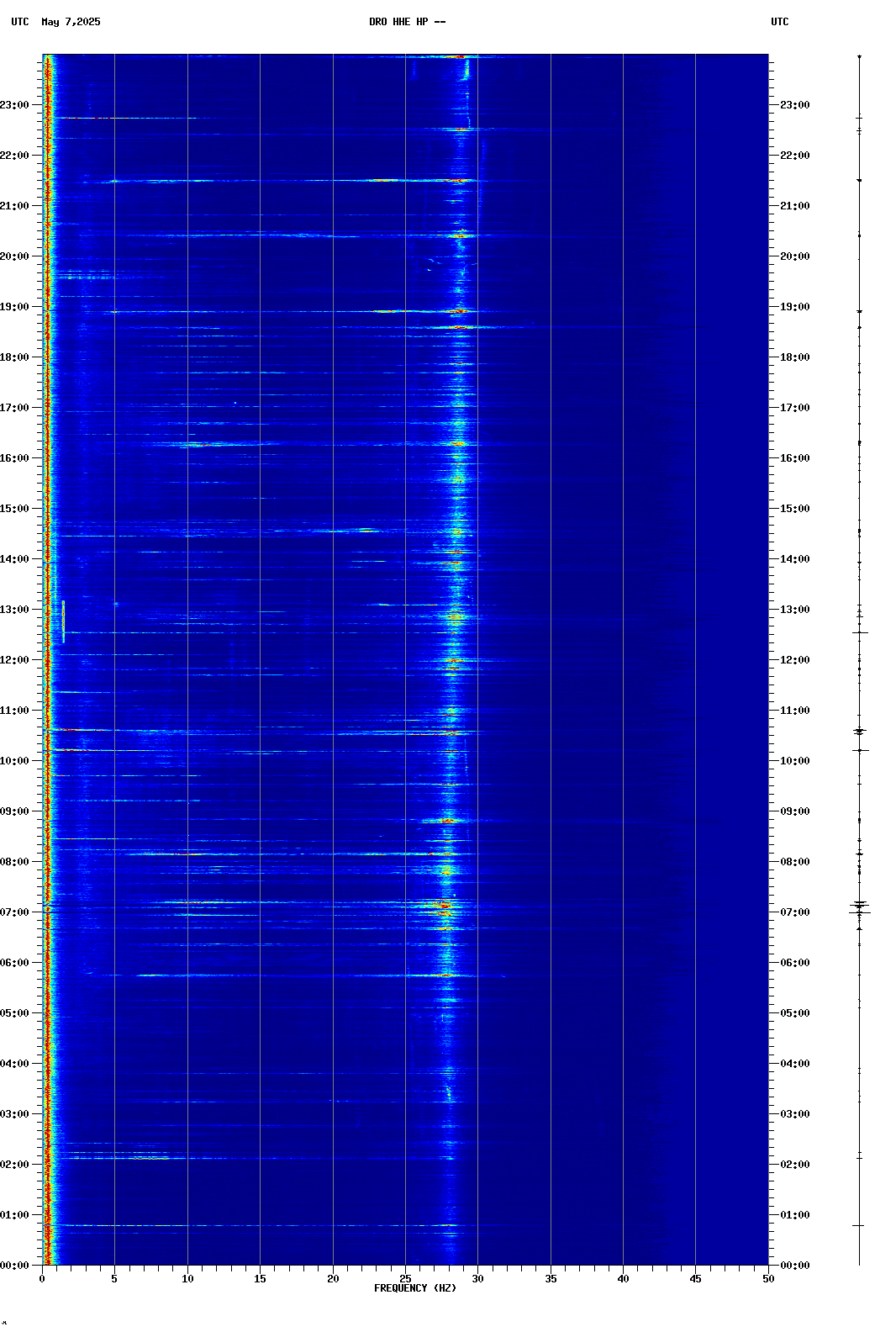Select 18:00 on the right time axis
896x1332 pixels.
pos(795,357)
